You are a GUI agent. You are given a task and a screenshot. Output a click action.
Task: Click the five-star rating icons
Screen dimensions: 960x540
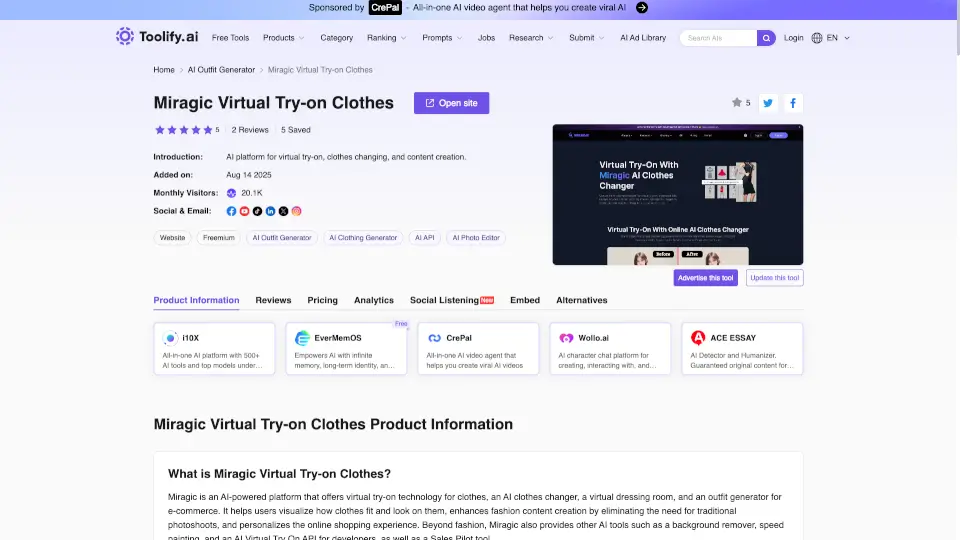(184, 130)
